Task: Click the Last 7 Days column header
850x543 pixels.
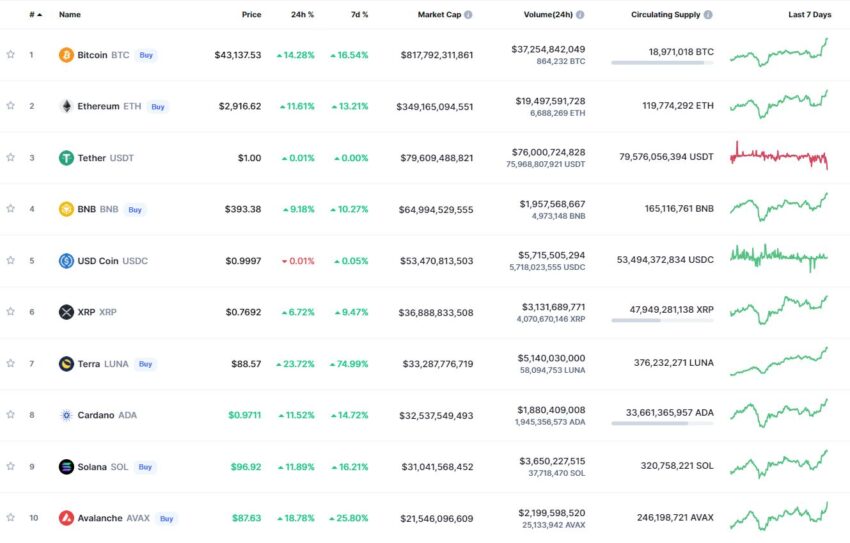Action: tap(810, 15)
